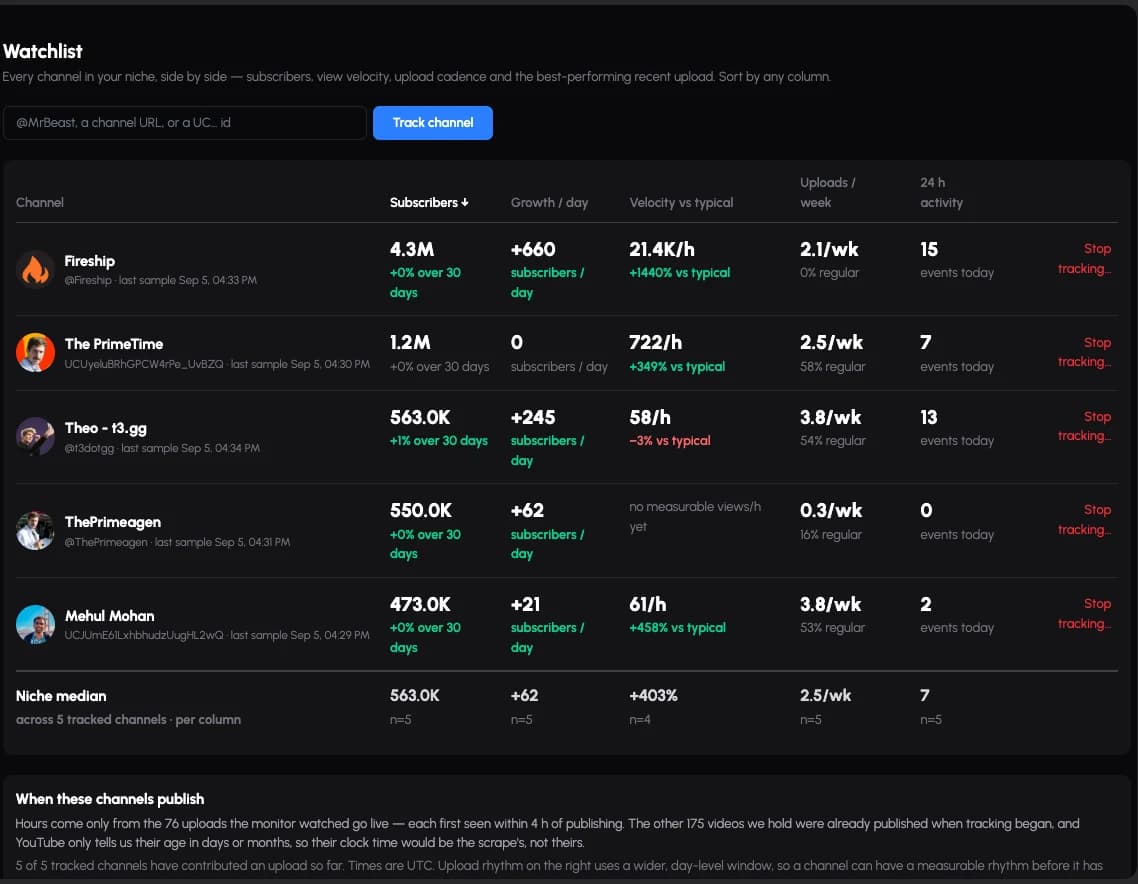Click Mehul Mohan's profile avatar
Image resolution: width=1138 pixels, height=884 pixels.
pyautogui.click(x=35, y=624)
